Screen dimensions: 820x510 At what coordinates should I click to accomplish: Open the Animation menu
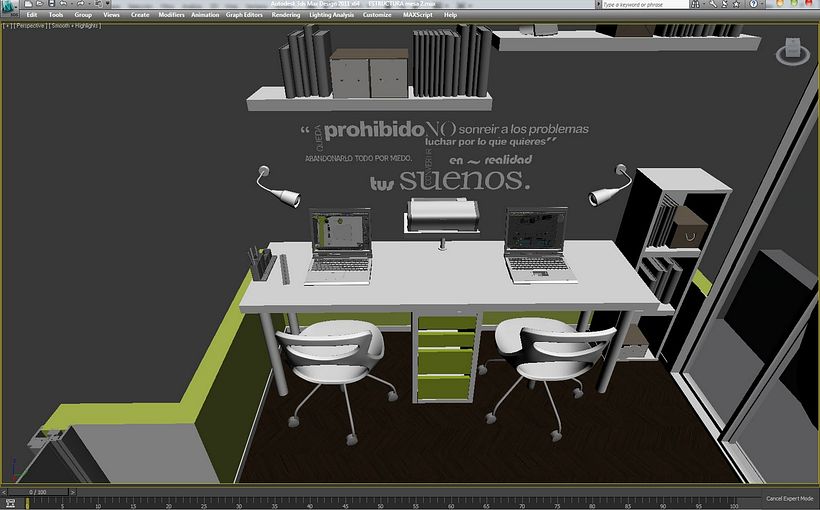point(205,15)
